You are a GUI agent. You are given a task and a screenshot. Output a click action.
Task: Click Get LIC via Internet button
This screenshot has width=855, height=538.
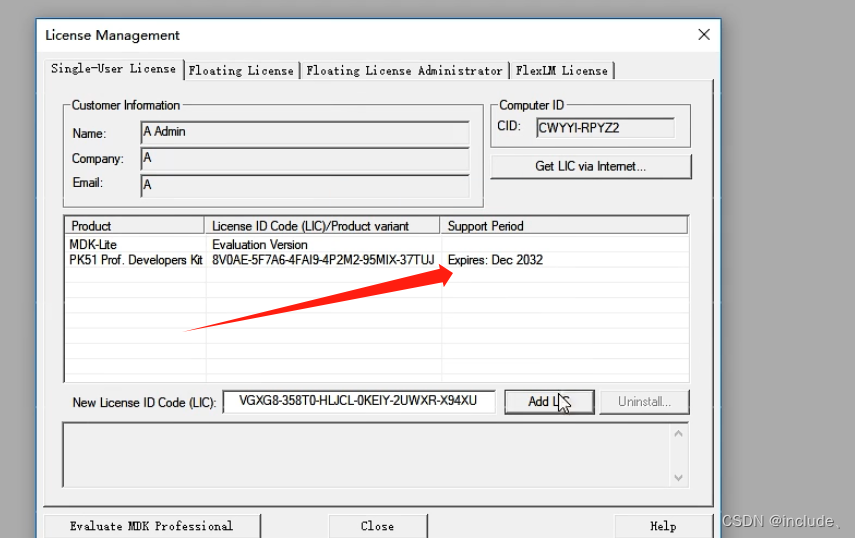tap(591, 166)
